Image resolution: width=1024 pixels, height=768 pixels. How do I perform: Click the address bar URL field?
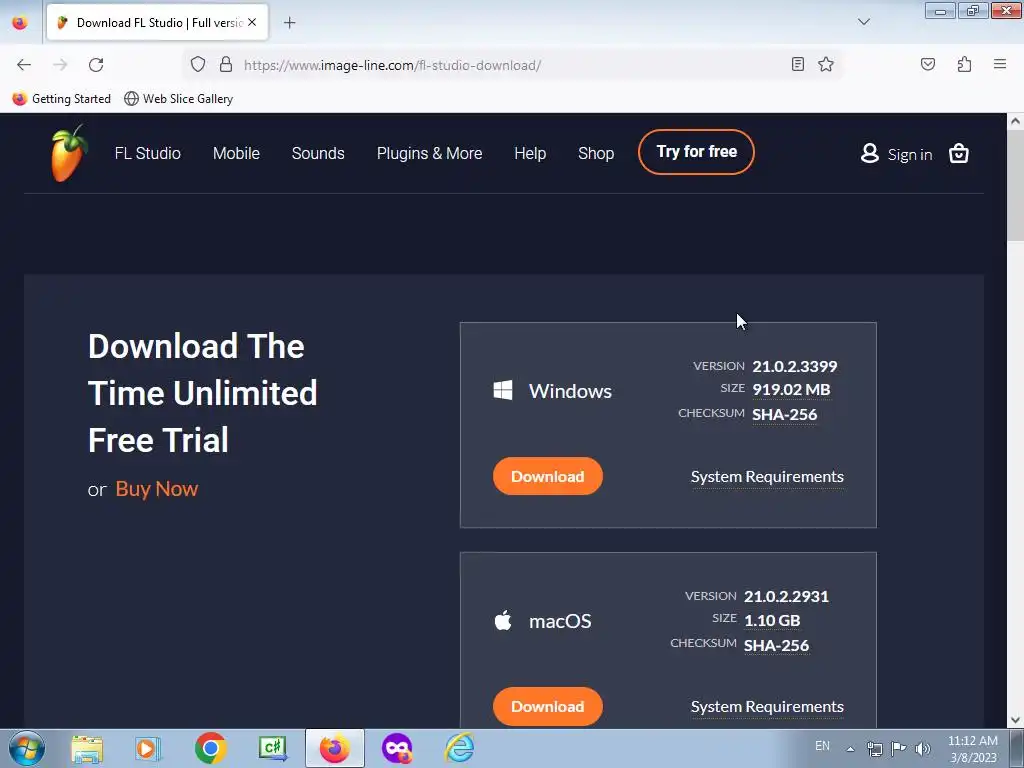pos(511,65)
